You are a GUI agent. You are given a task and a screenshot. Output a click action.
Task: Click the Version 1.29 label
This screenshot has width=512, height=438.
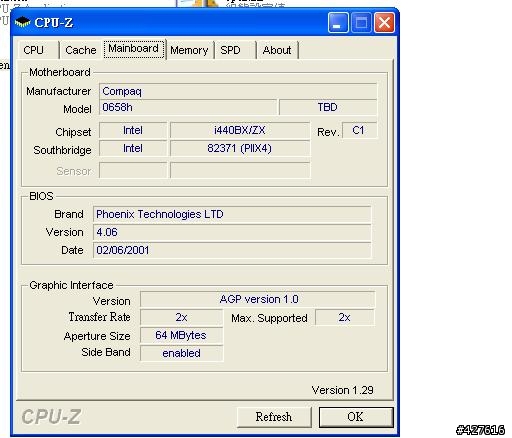tap(342, 390)
